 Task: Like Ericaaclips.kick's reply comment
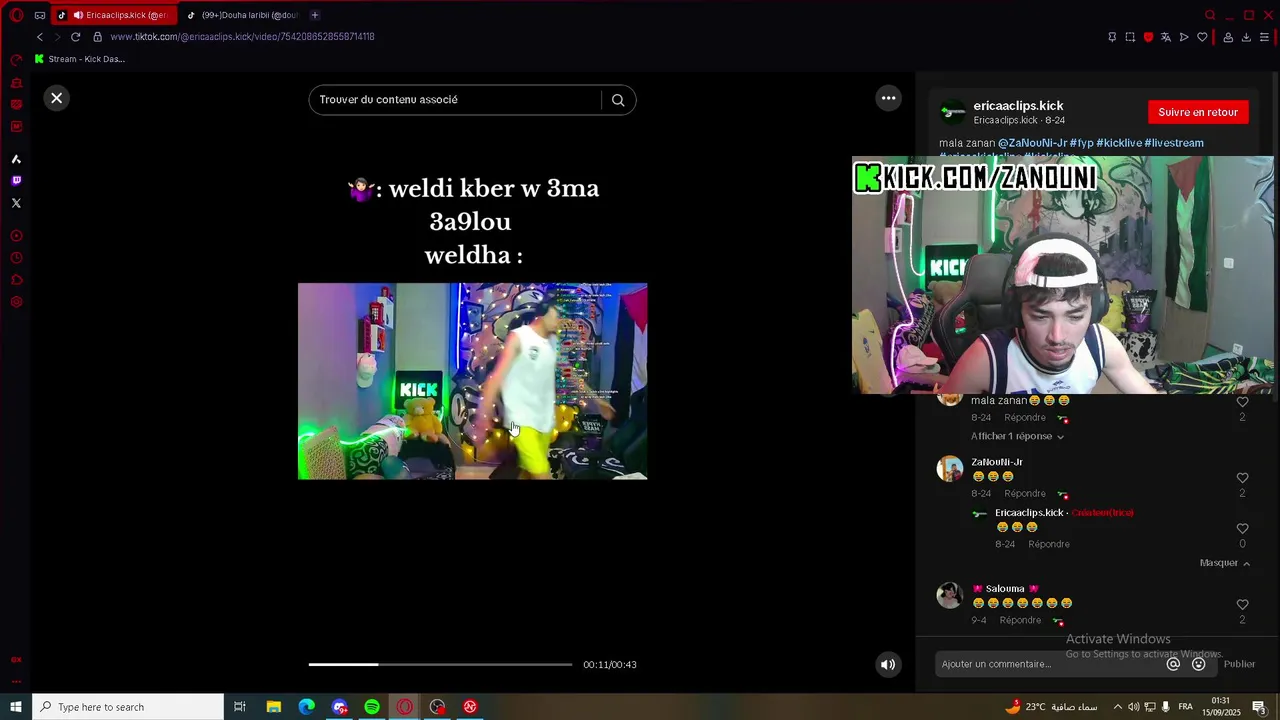[x=1242, y=529]
